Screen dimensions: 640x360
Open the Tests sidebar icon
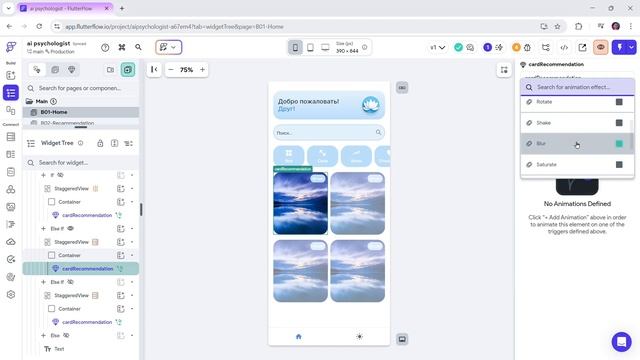(x=11, y=260)
